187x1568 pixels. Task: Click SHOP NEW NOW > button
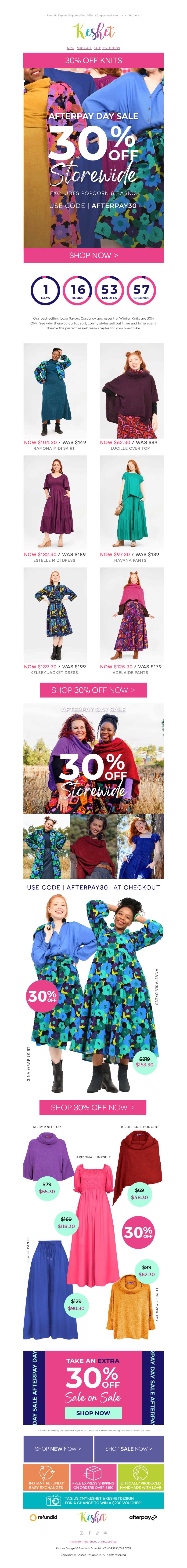point(58,1448)
